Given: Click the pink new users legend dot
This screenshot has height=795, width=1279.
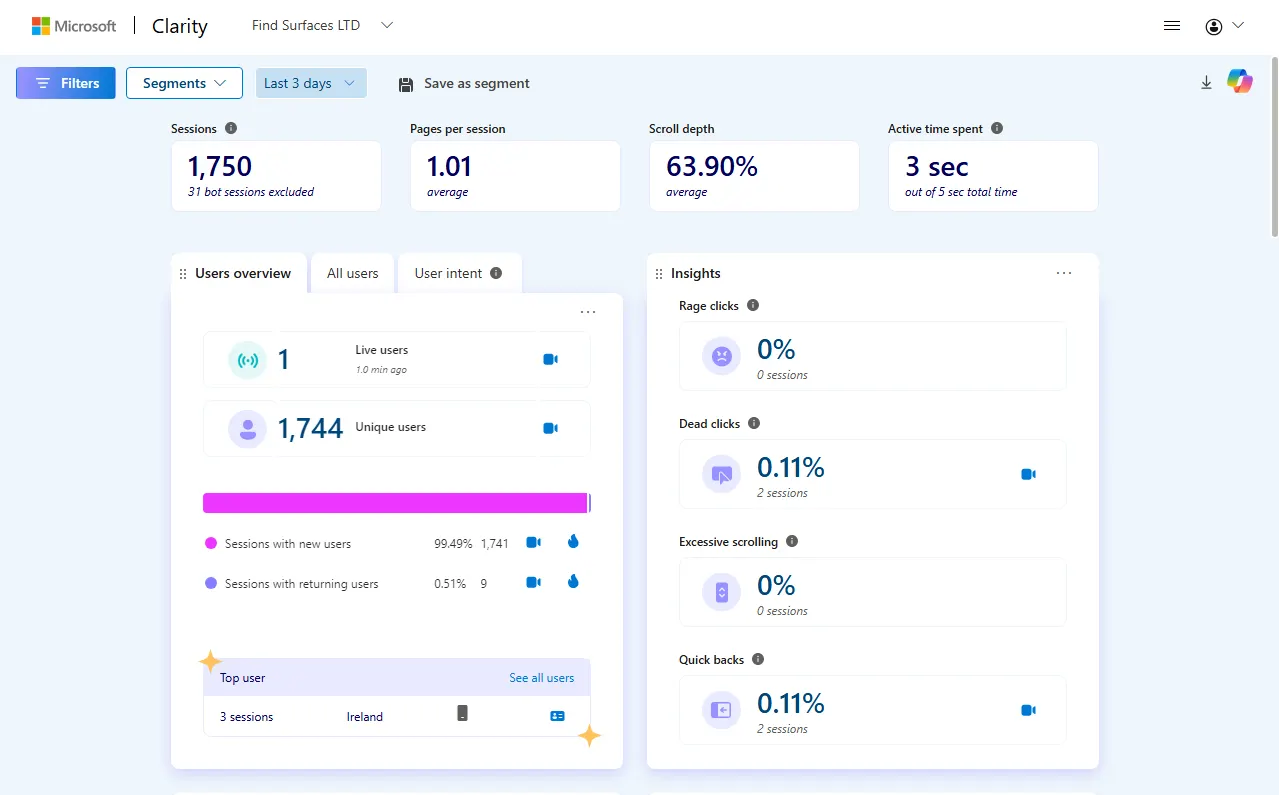Looking at the screenshot, I should tap(211, 543).
